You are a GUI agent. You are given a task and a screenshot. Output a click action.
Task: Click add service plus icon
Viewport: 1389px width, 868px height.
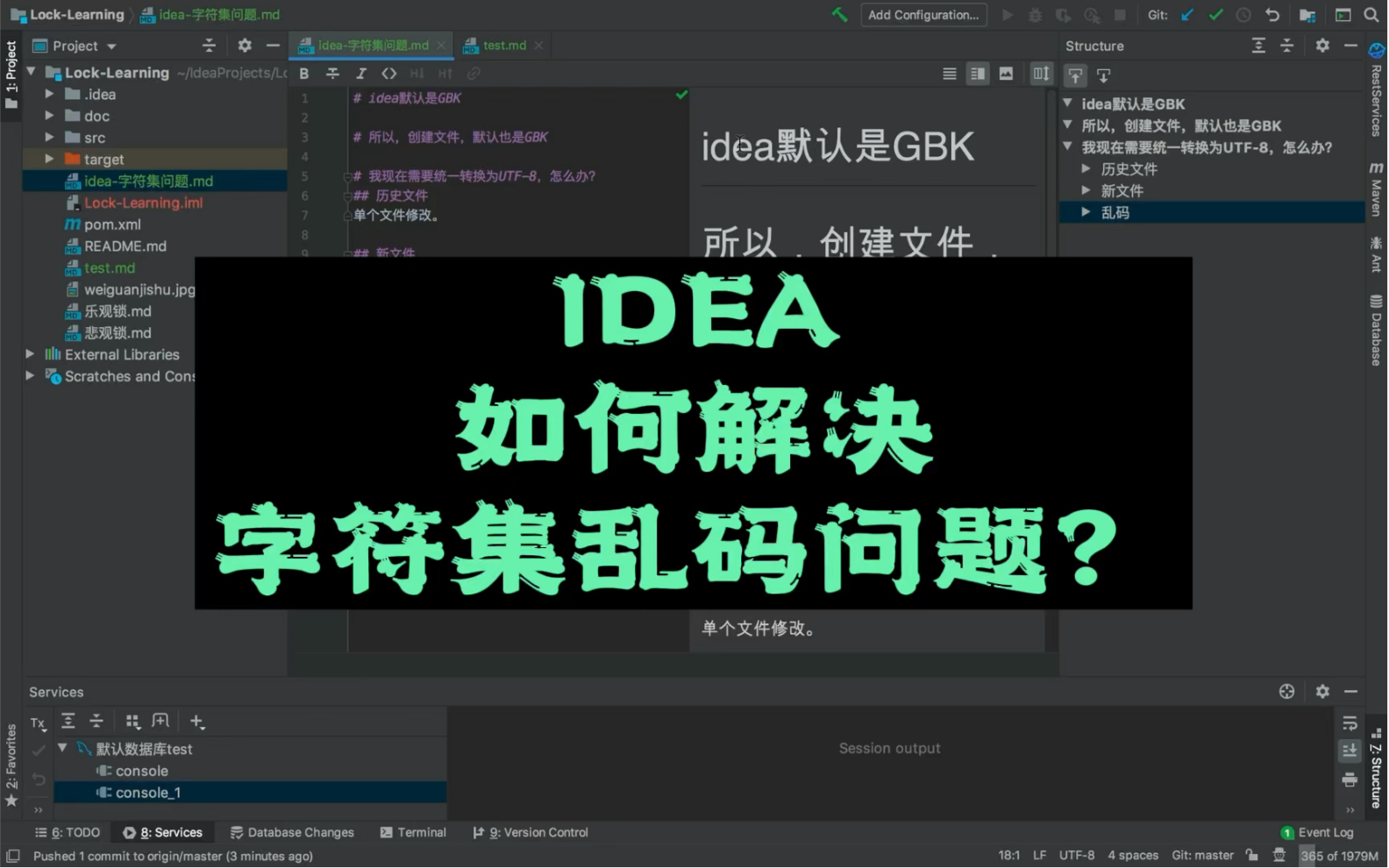(x=196, y=722)
